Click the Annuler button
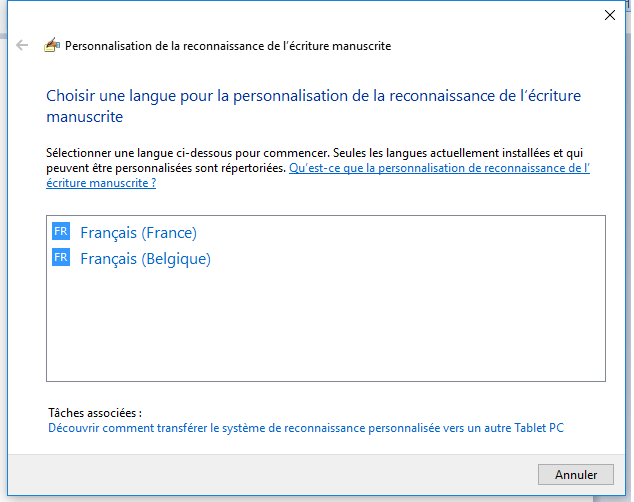 575,475
